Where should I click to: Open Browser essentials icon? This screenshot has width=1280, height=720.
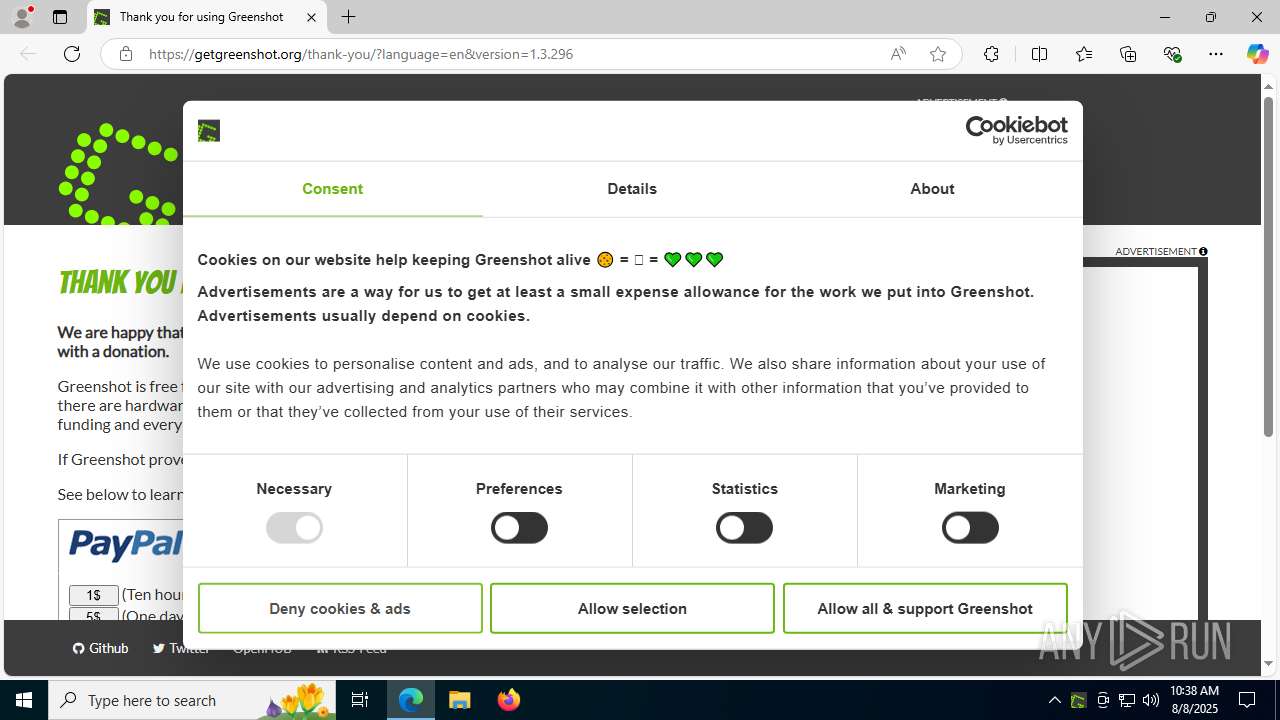tap(1173, 54)
